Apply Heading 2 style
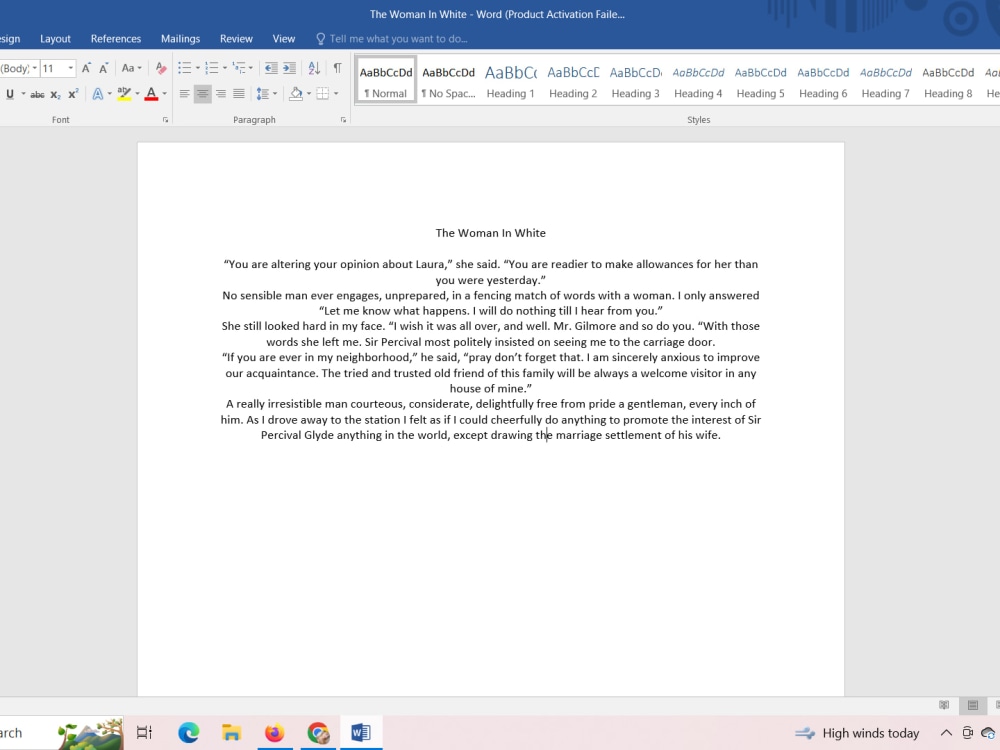 pos(573,82)
